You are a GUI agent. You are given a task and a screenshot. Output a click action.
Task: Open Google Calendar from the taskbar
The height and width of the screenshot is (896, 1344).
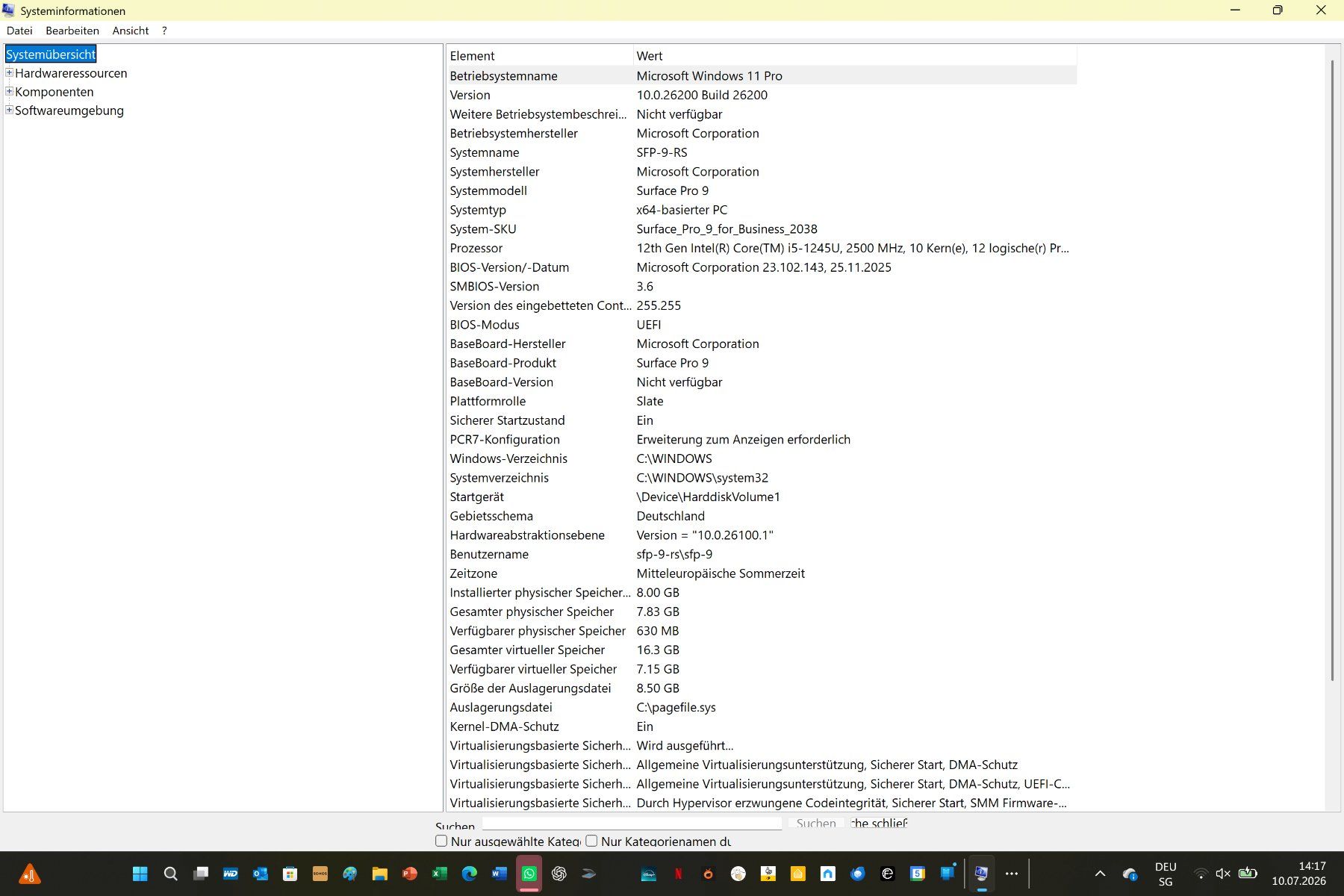click(x=917, y=874)
